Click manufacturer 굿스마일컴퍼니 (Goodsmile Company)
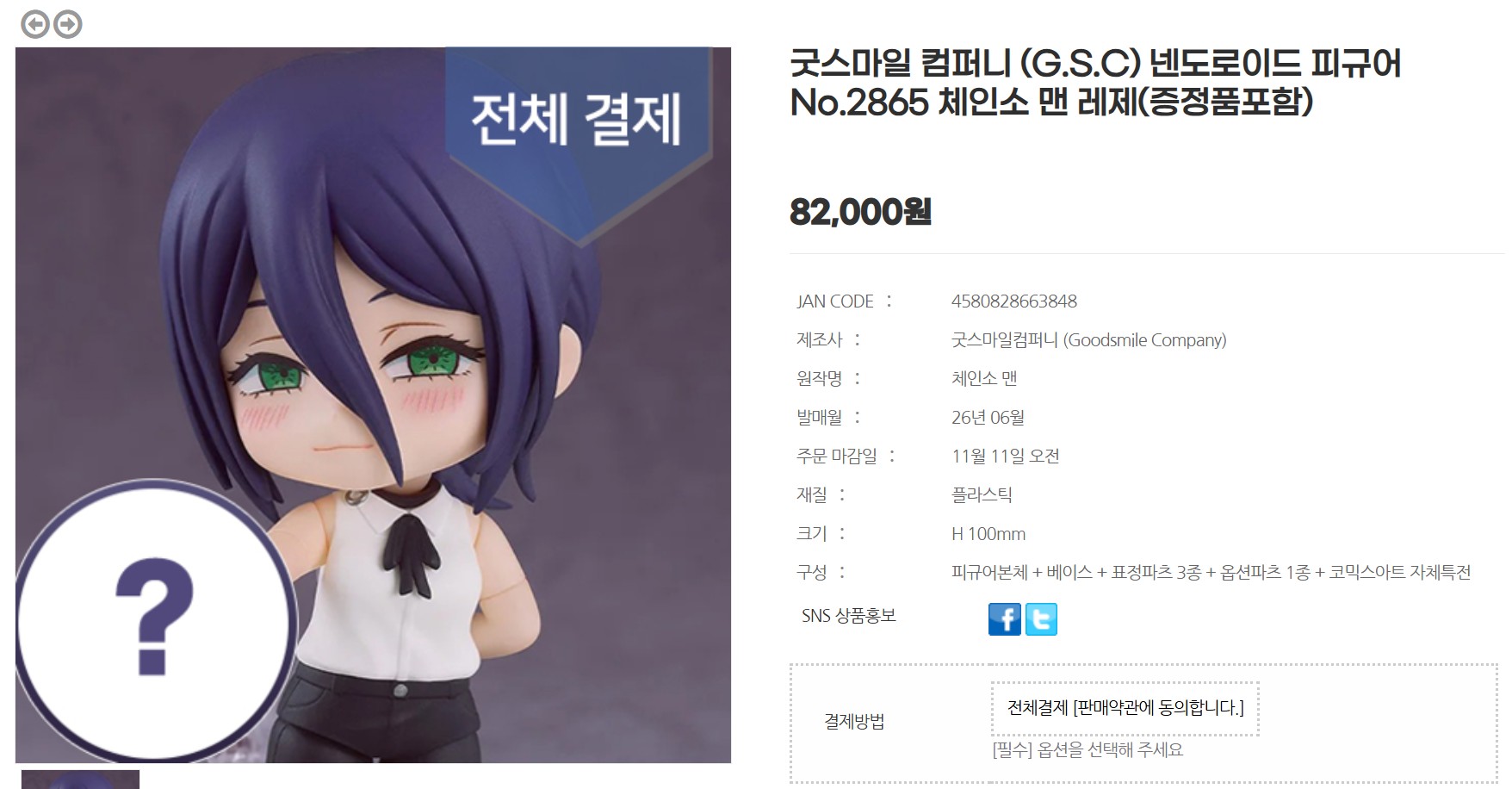This screenshot has width=1512, height=789. coord(1088,340)
